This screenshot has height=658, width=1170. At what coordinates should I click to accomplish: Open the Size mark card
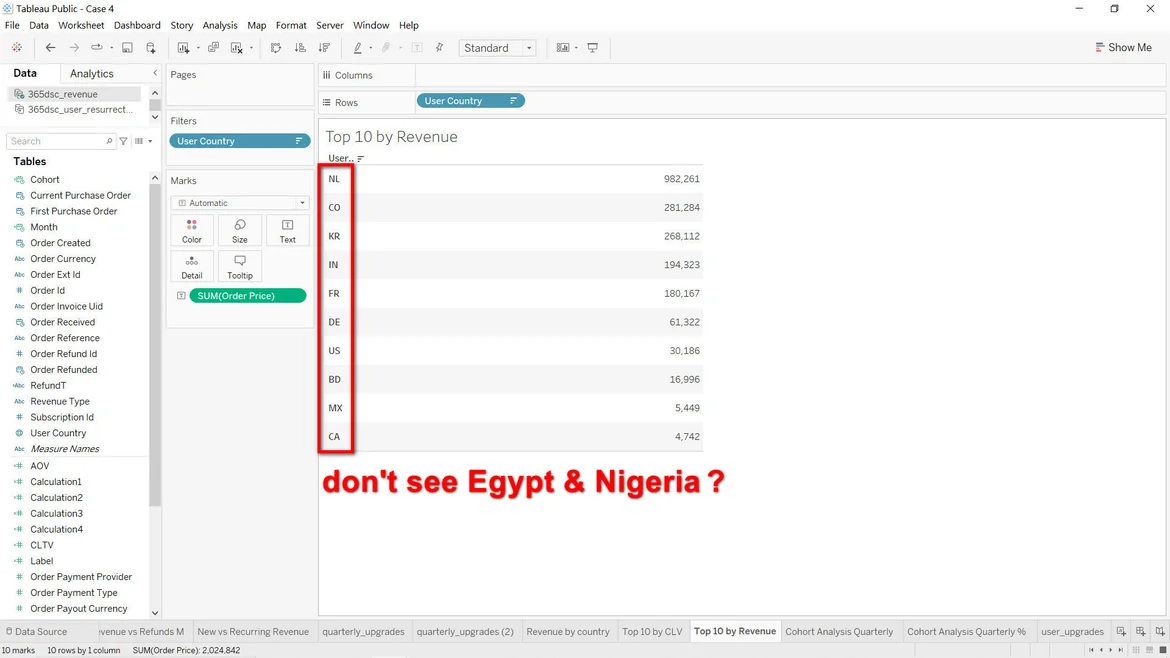[240, 230]
